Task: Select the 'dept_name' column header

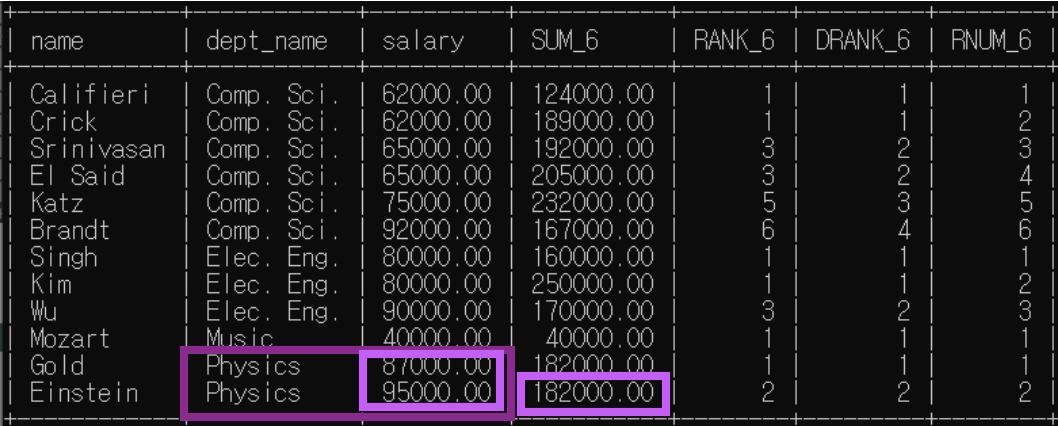Action: coord(267,43)
